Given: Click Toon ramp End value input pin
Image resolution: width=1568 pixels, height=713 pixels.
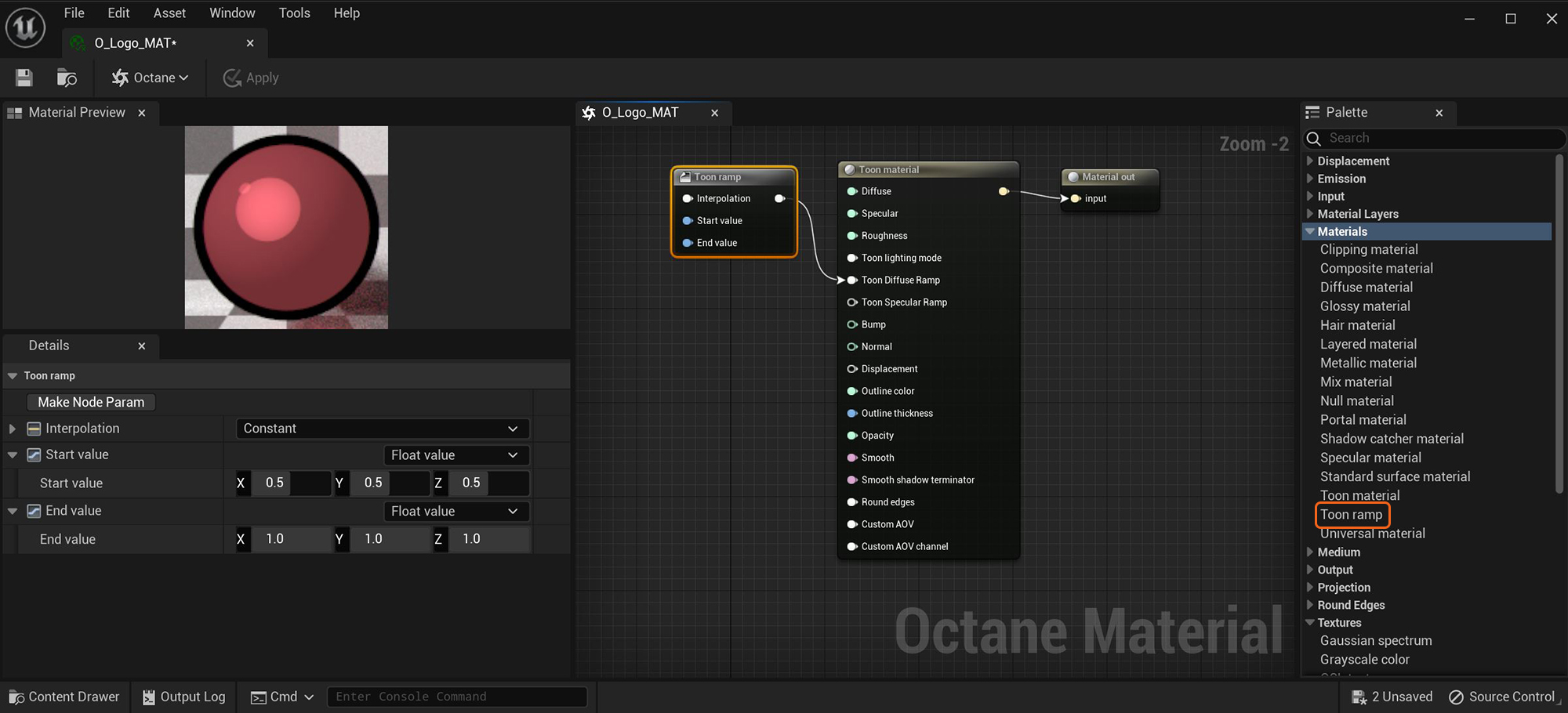Looking at the screenshot, I should (x=688, y=243).
